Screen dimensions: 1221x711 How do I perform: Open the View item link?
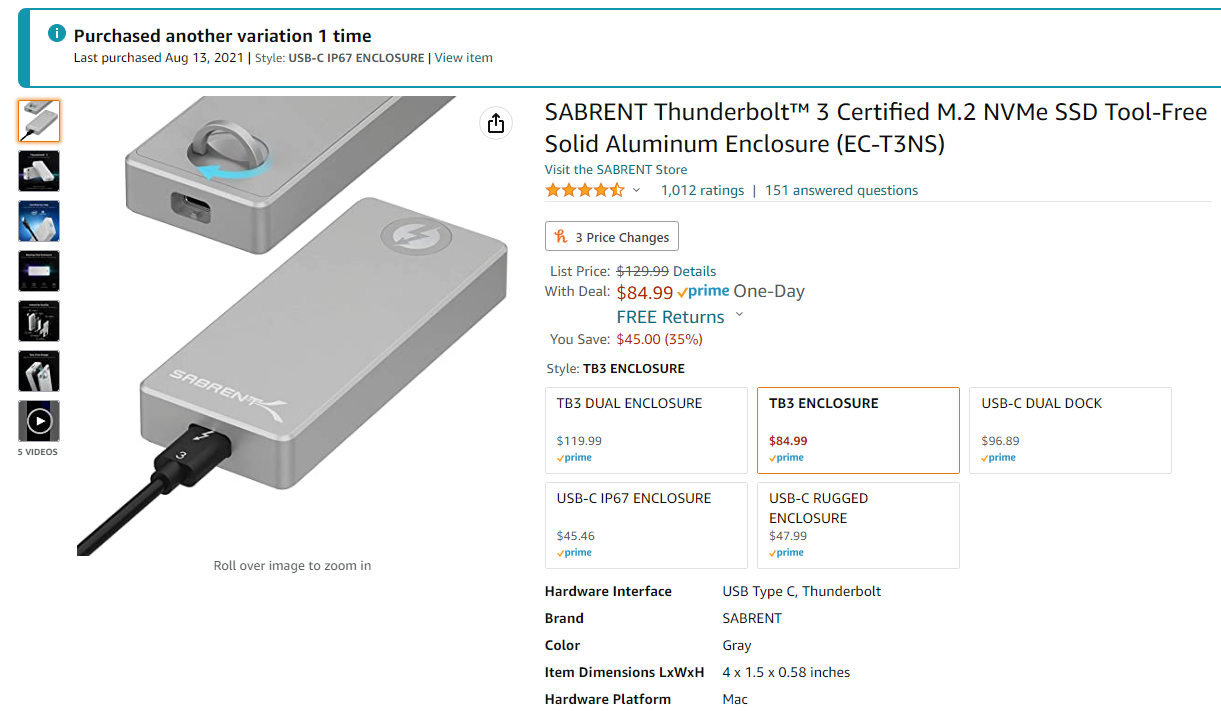463,58
